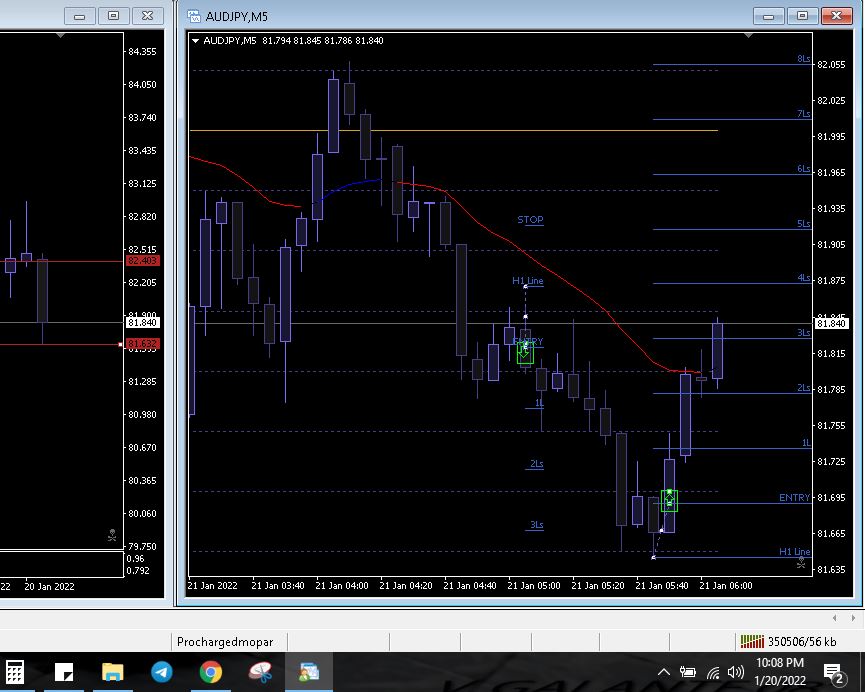Image resolution: width=865 pixels, height=692 pixels.
Task: Select the 5Ls level label
Action: [804, 223]
